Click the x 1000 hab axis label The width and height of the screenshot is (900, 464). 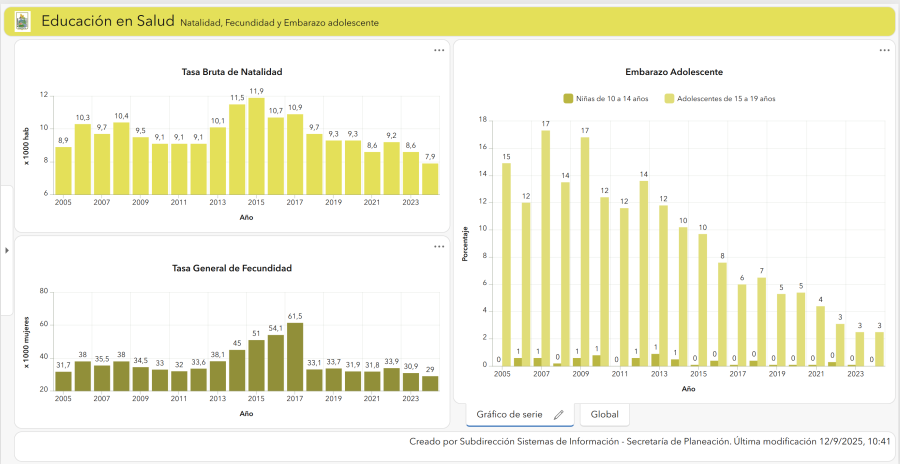(x=28, y=145)
